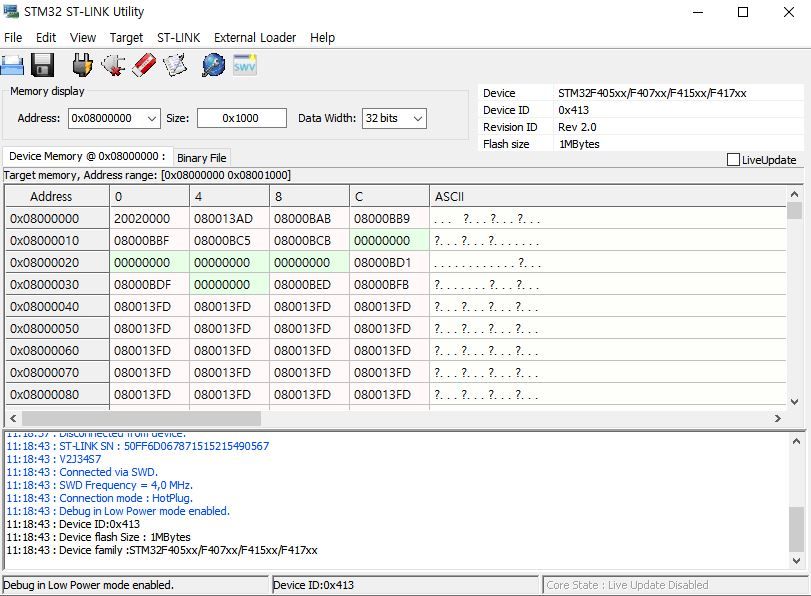Click the Open file toolbar icon

point(12,65)
